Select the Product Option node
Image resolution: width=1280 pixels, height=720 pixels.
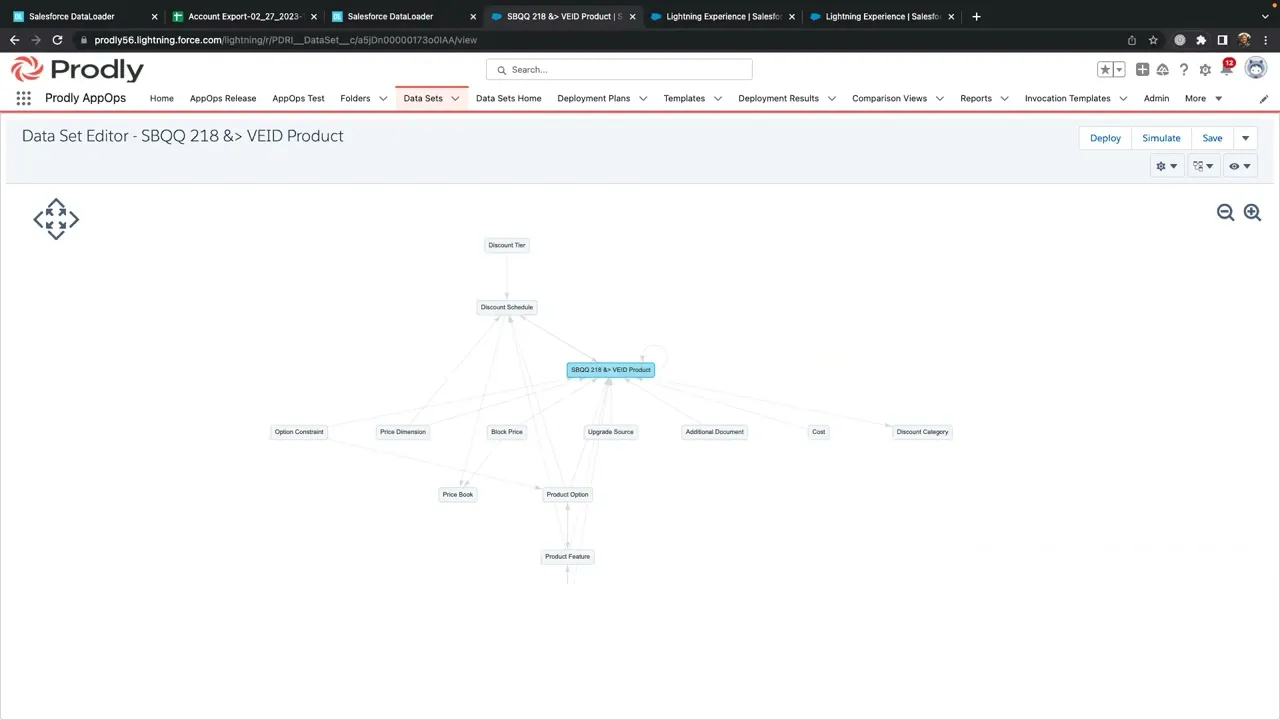(567, 494)
